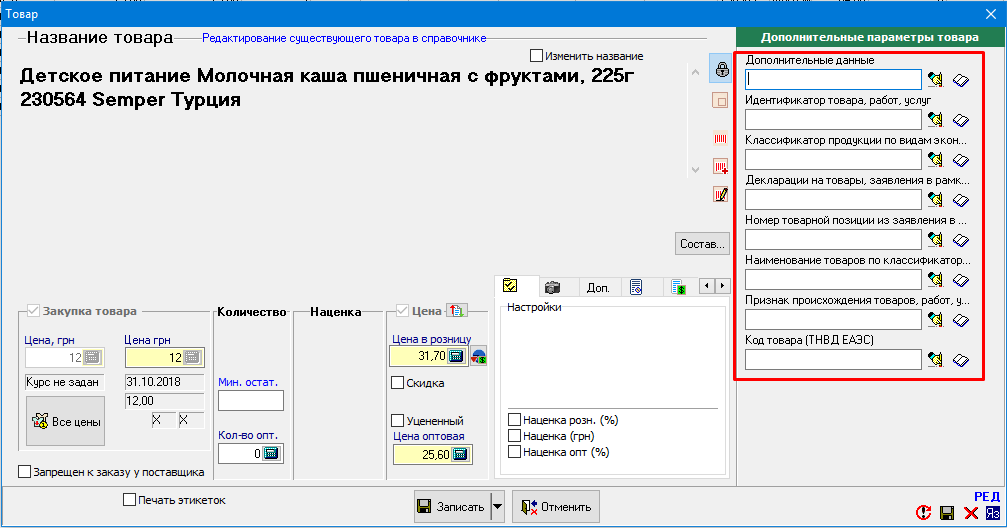This screenshot has width=1007, height=528.
Task: Click the red refresh icon at bottom right
Action: click(923, 513)
